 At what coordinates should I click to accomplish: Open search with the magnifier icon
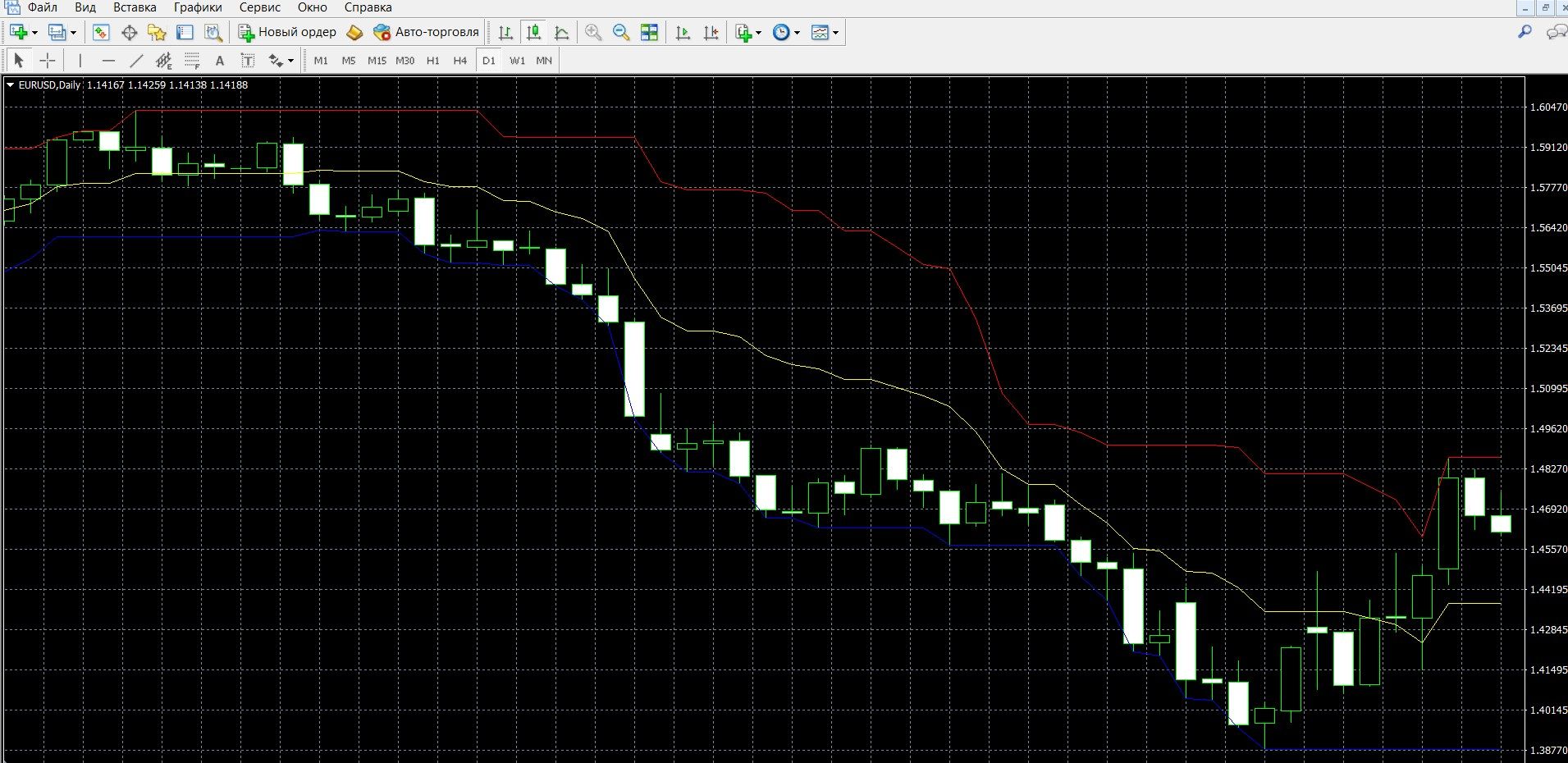coord(1525,32)
